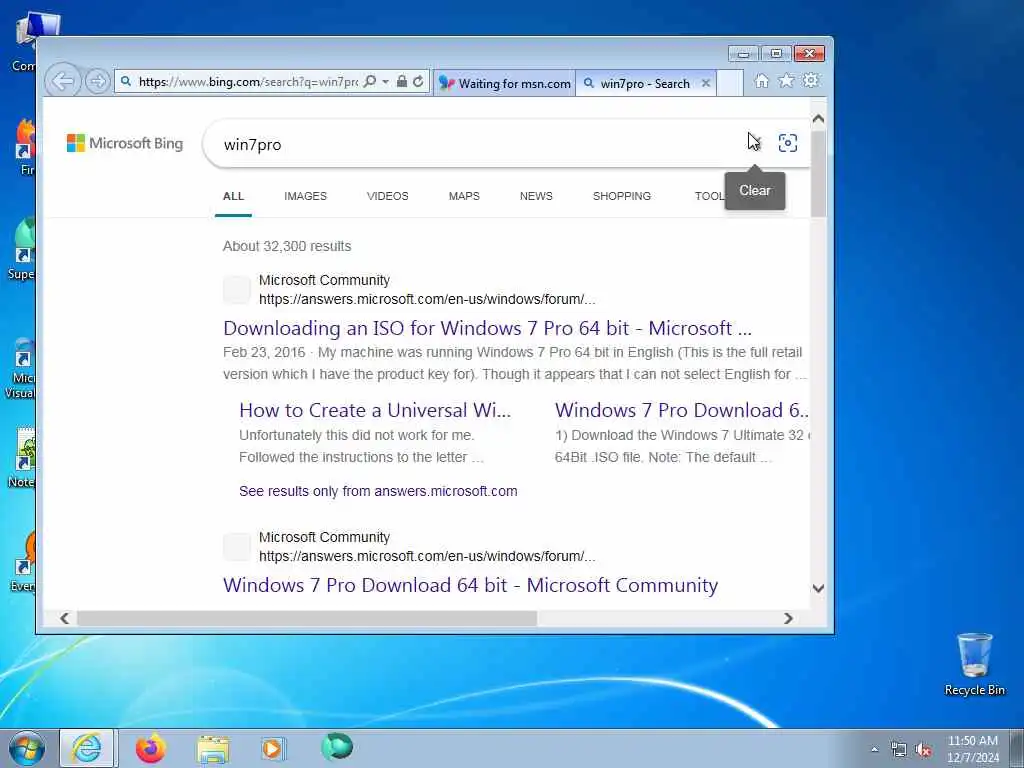
Task: Minimize the Internet Explorer window
Action: (x=743, y=54)
